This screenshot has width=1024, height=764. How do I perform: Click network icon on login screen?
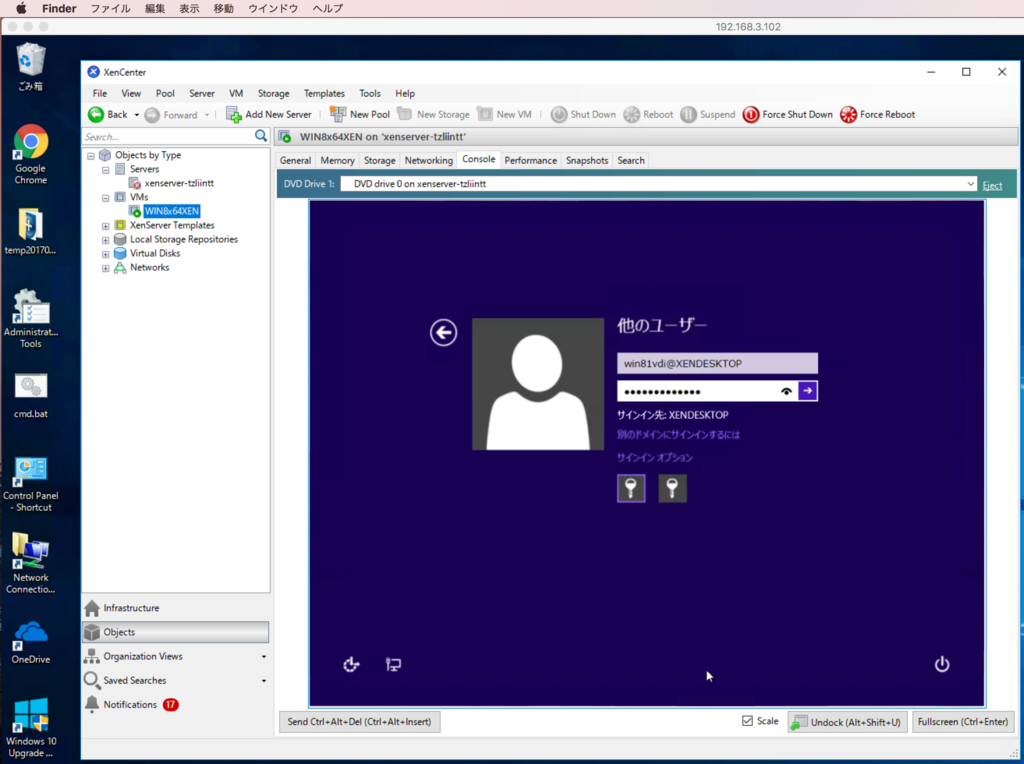(393, 664)
